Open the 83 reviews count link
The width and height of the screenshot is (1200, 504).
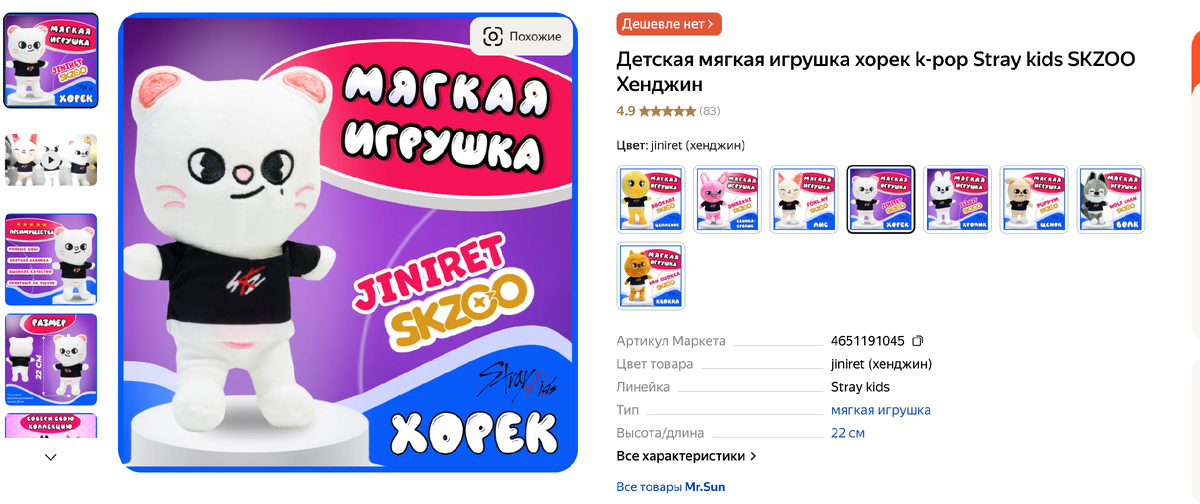[x=709, y=111]
